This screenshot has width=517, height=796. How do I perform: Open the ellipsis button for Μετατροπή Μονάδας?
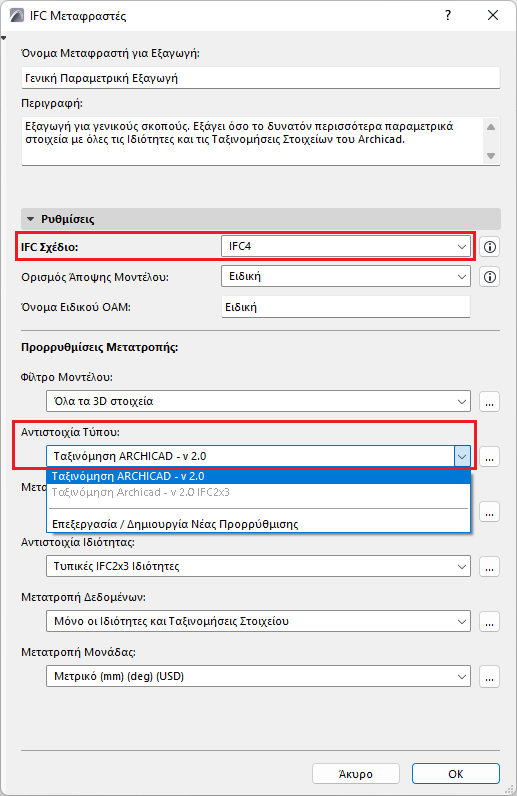[490, 677]
